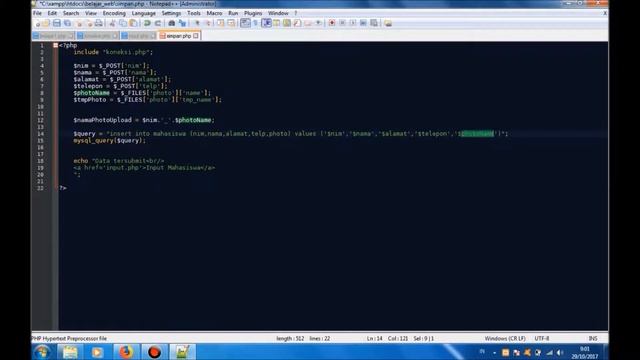Click the Paste toolbar icon
Viewport: 640px width, 360px height.
pos(133,23)
